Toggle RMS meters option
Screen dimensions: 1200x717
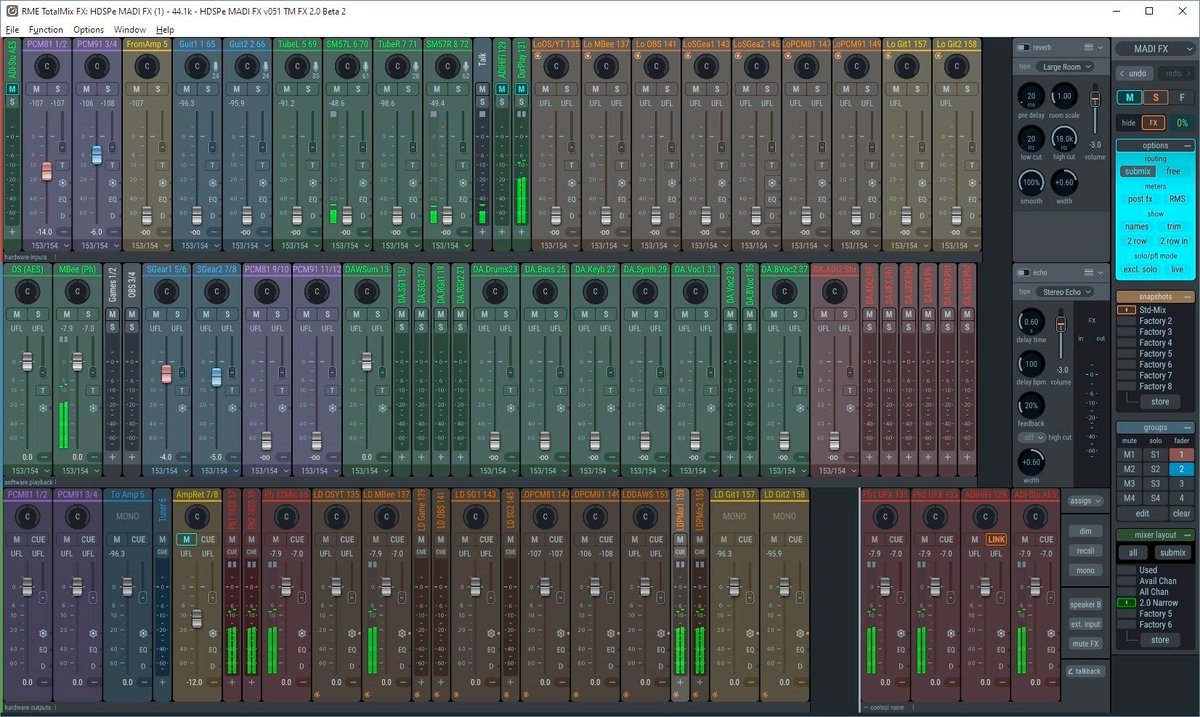coord(1177,199)
